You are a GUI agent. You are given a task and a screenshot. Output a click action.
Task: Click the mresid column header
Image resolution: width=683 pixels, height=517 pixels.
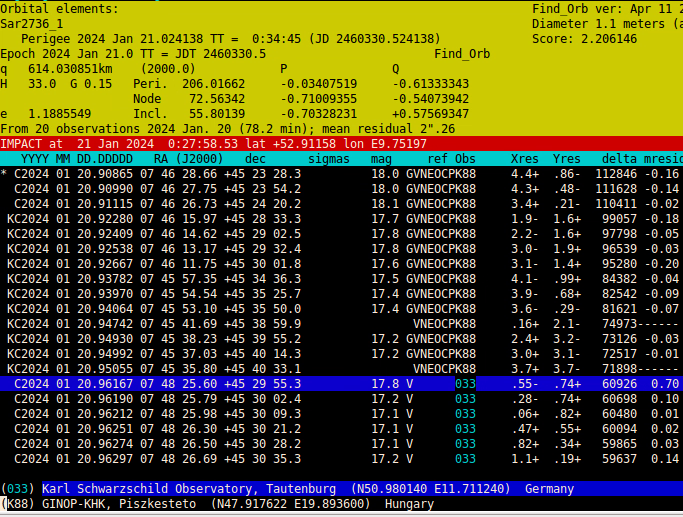pos(662,159)
